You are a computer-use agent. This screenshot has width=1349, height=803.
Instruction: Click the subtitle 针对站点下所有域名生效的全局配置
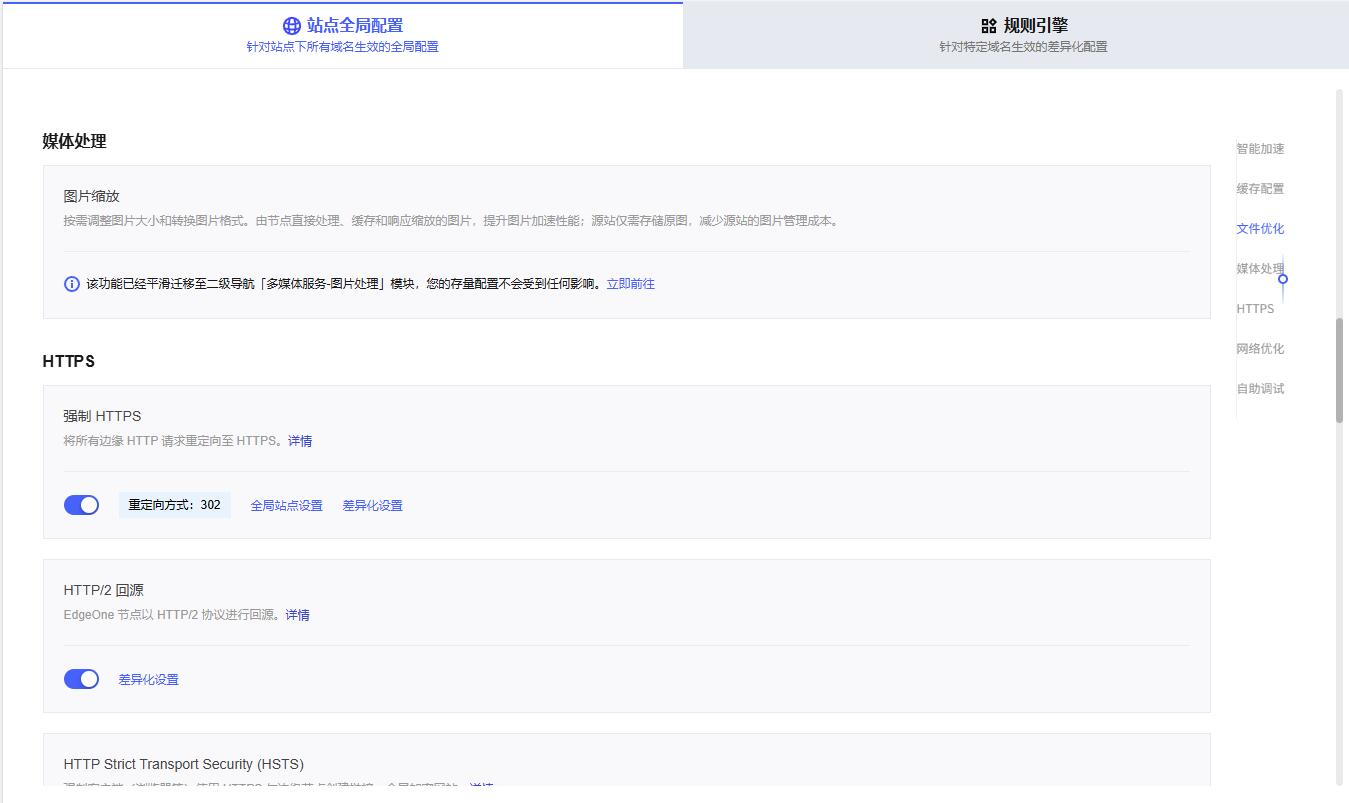click(x=343, y=47)
